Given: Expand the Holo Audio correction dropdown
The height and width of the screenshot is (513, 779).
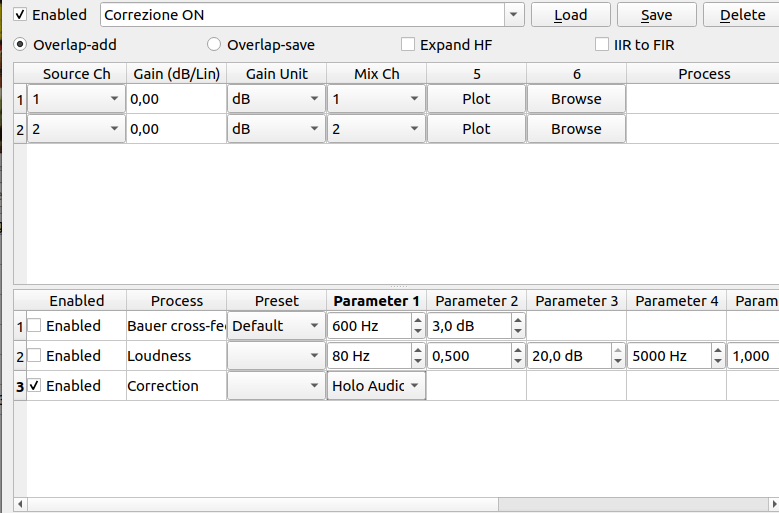Looking at the screenshot, I should [414, 386].
